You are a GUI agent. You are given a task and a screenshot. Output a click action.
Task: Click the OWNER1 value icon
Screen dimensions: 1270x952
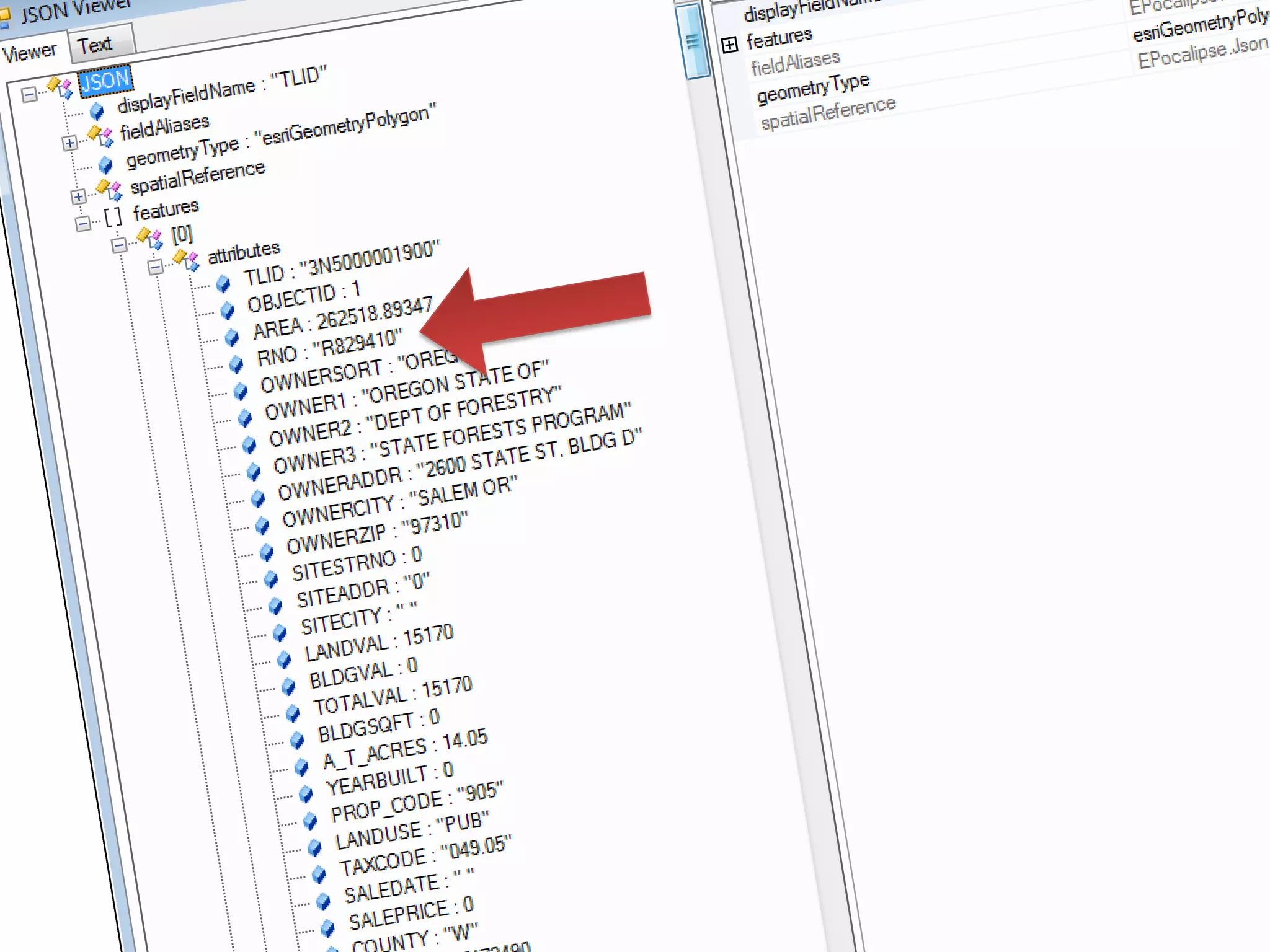245,418
